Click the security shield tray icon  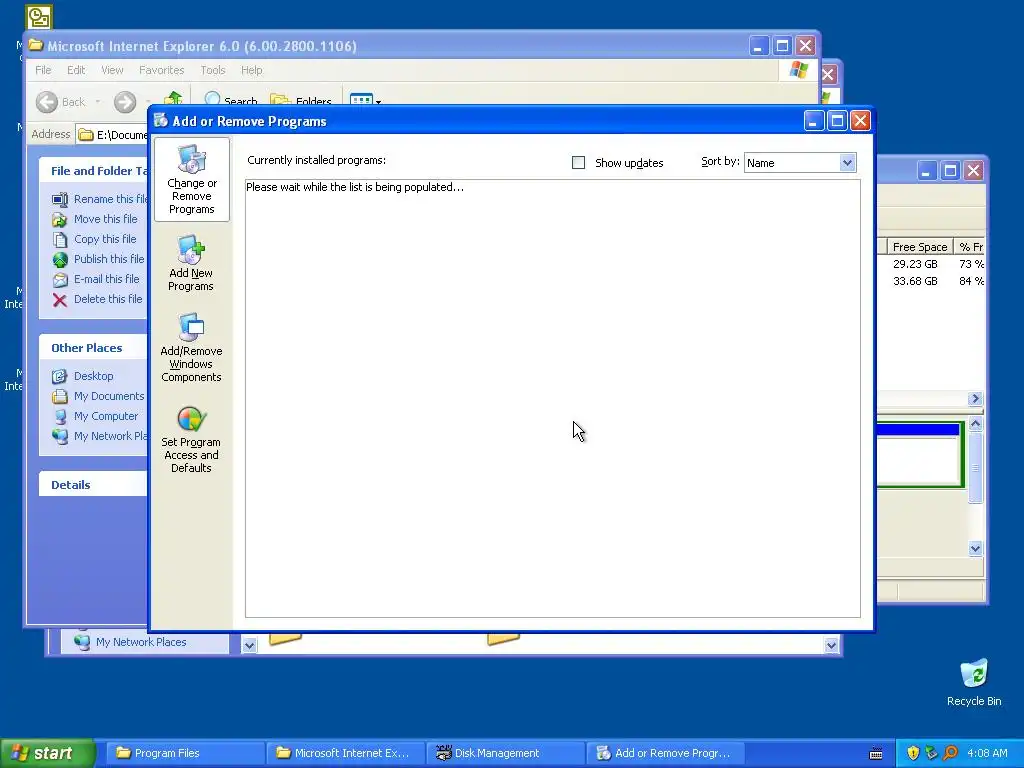tap(913, 753)
